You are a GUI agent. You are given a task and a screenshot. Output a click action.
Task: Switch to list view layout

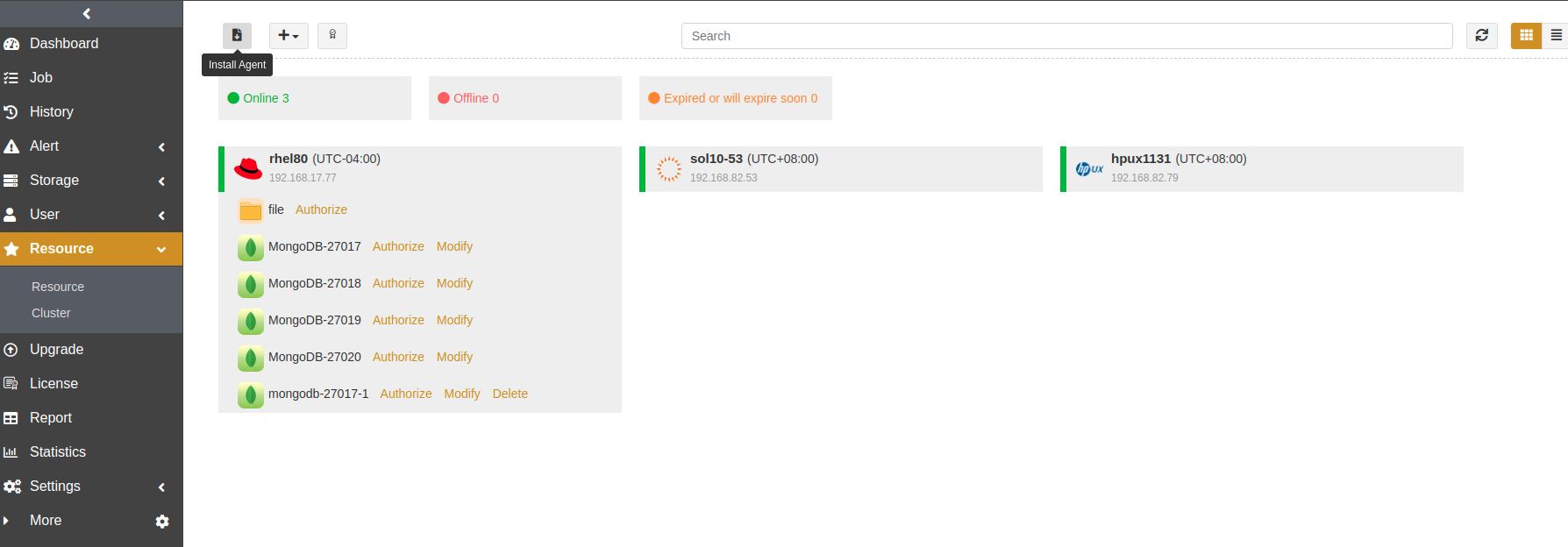(x=1556, y=36)
